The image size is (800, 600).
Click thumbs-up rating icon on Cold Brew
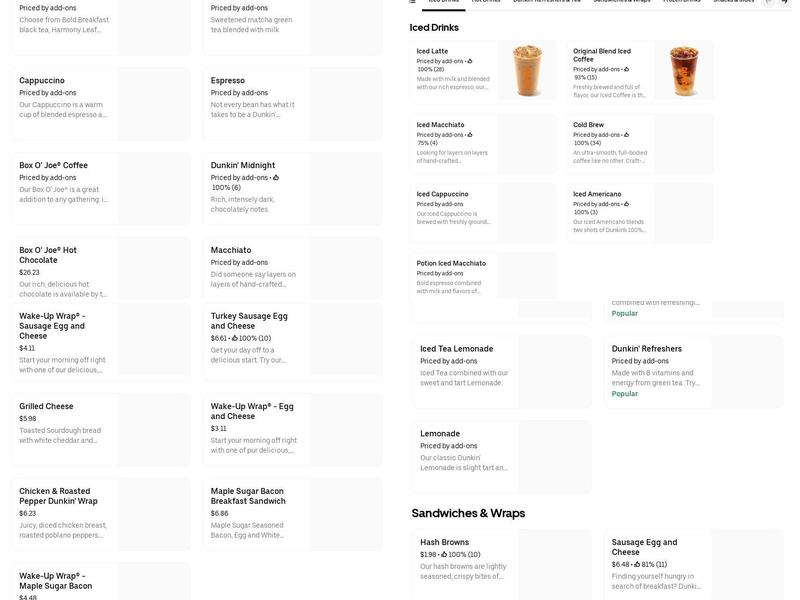coord(626,135)
